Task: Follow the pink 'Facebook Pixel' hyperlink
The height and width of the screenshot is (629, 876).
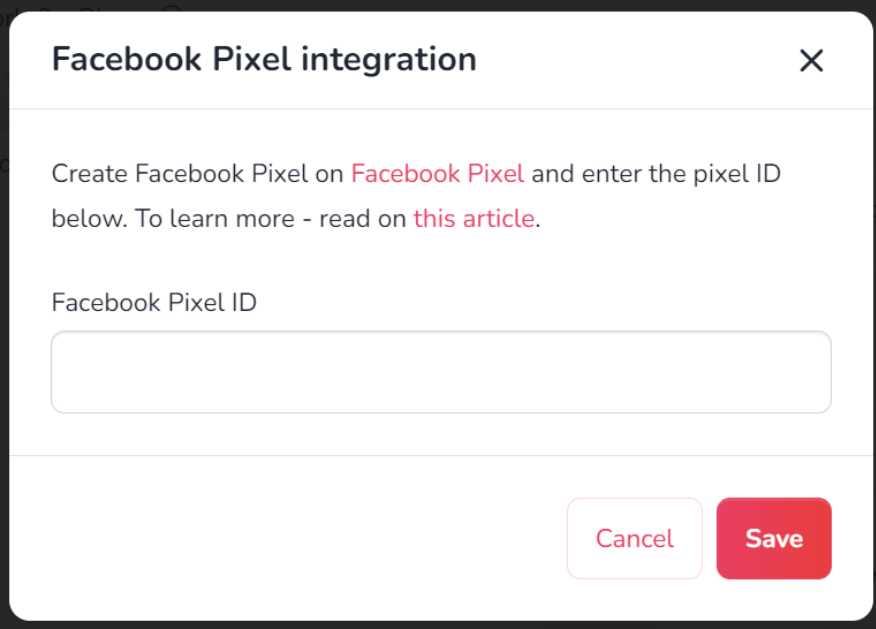Action: (437, 174)
